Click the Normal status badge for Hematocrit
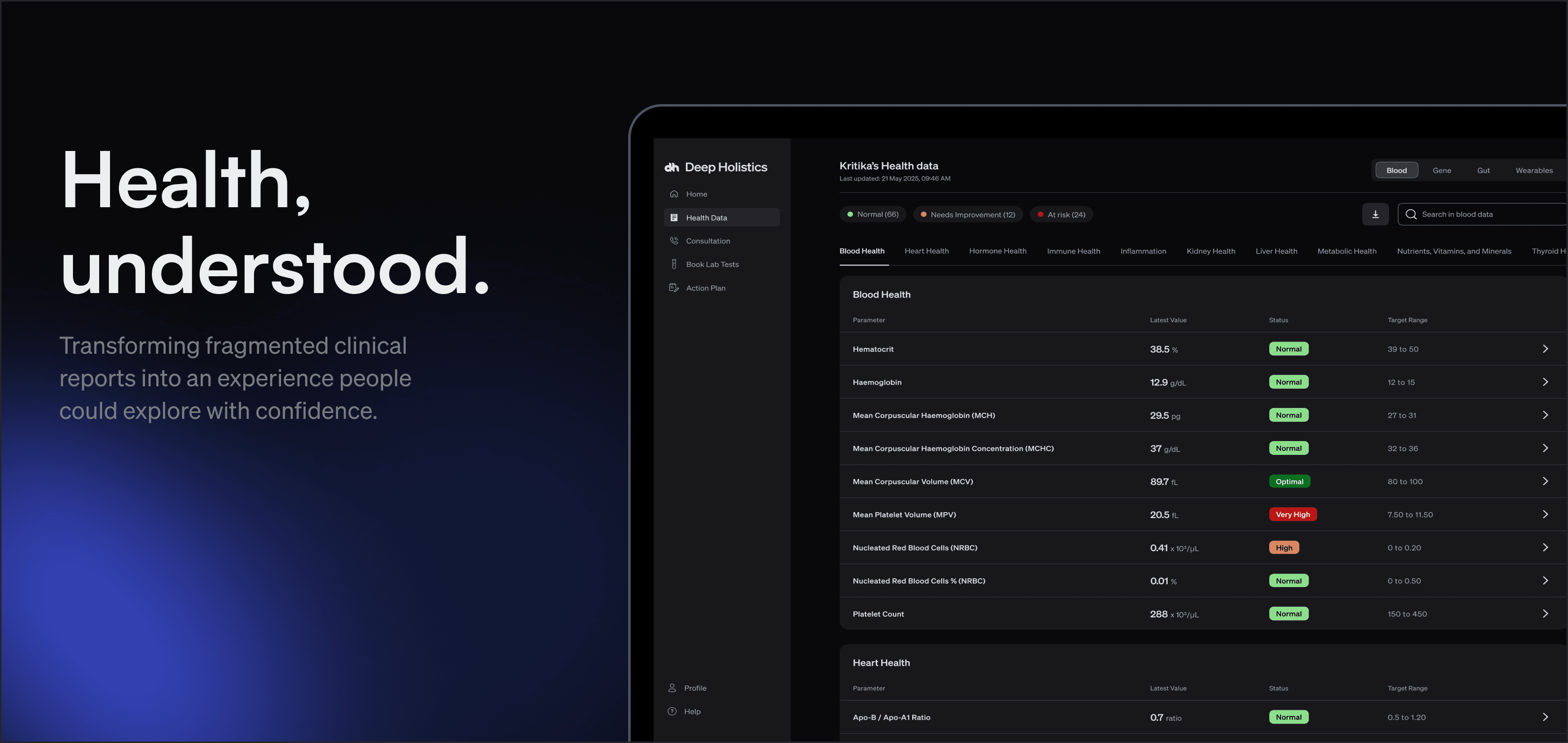Screen dimensions: 1568x743 tap(1288, 349)
